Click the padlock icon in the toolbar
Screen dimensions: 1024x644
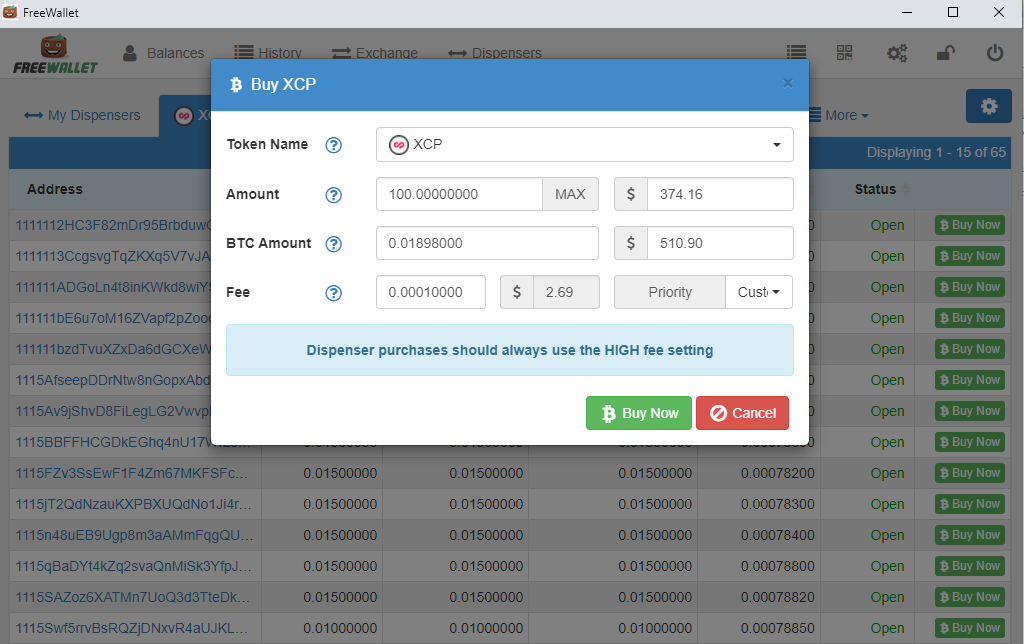click(x=946, y=52)
